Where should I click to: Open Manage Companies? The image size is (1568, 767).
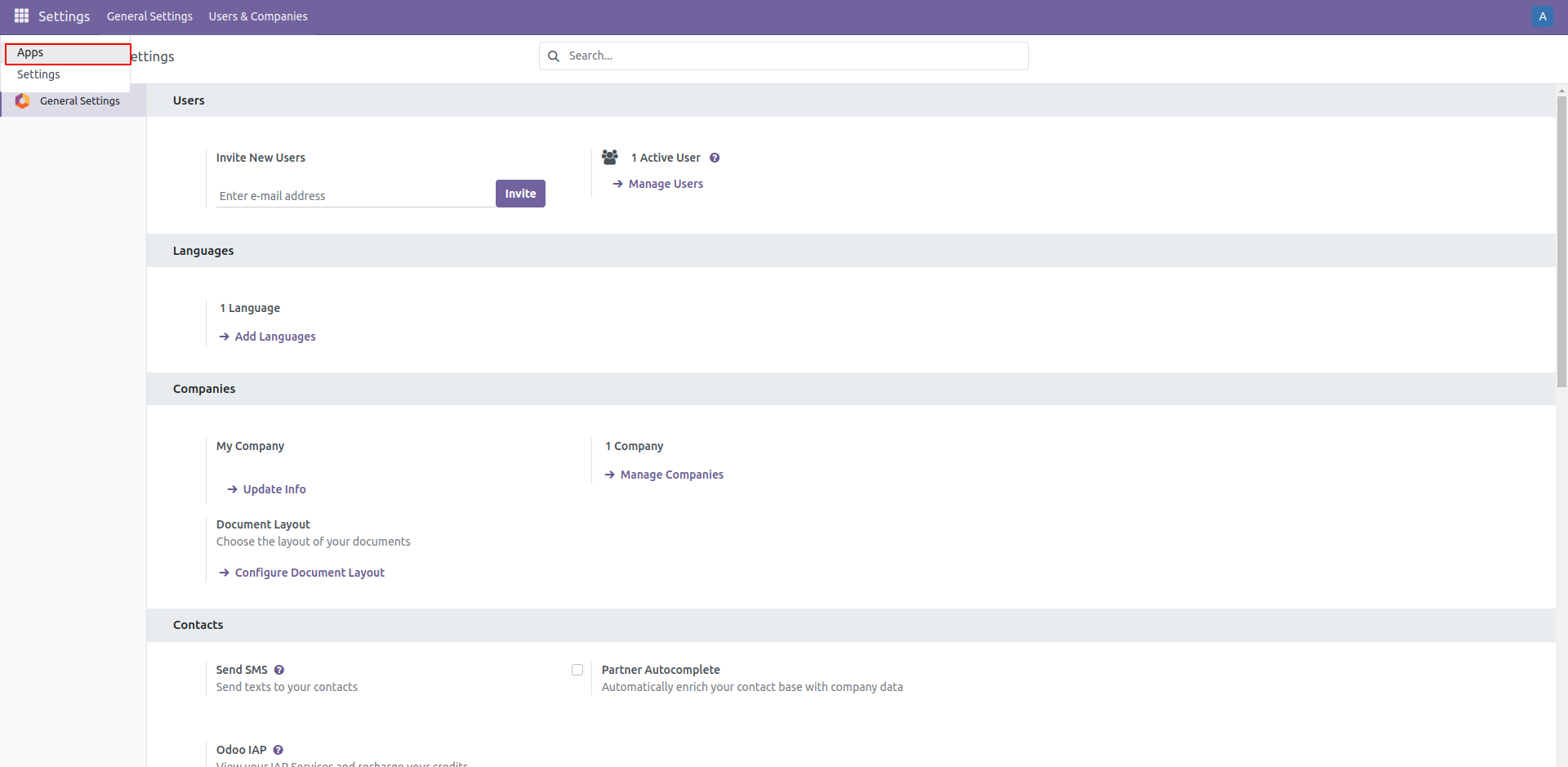point(671,474)
